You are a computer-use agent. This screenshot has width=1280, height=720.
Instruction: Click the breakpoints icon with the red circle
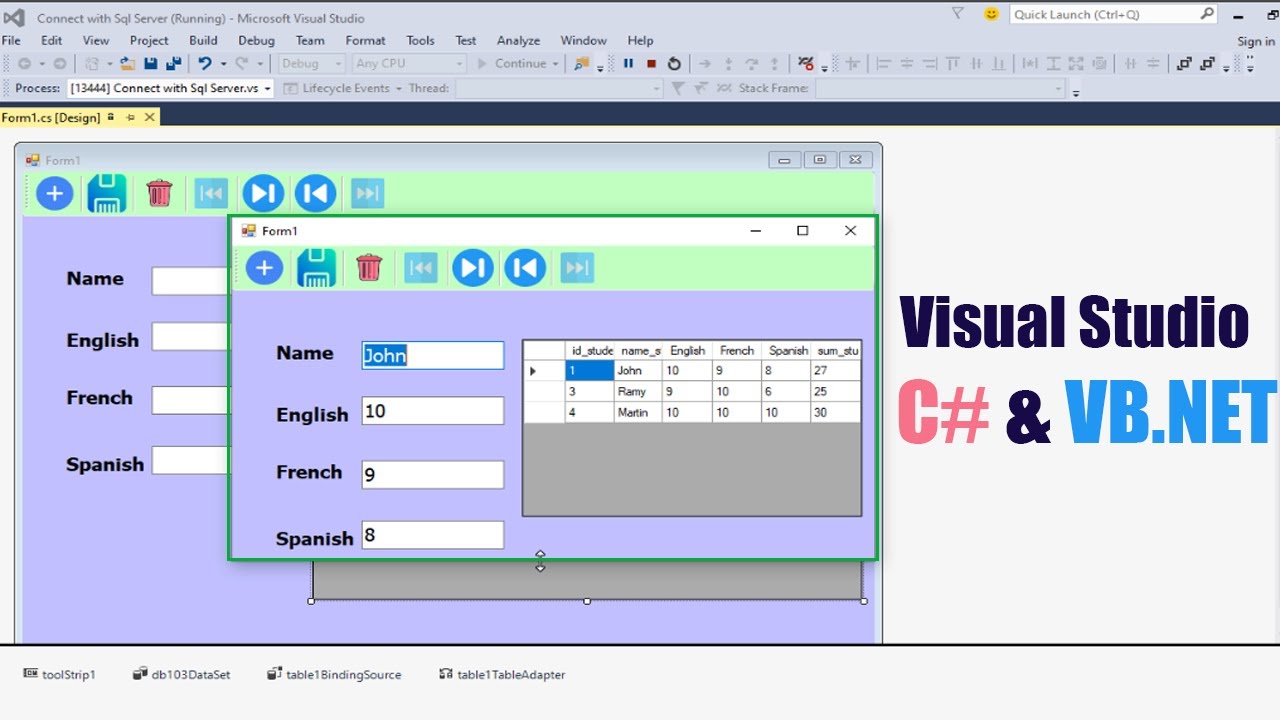(806, 63)
